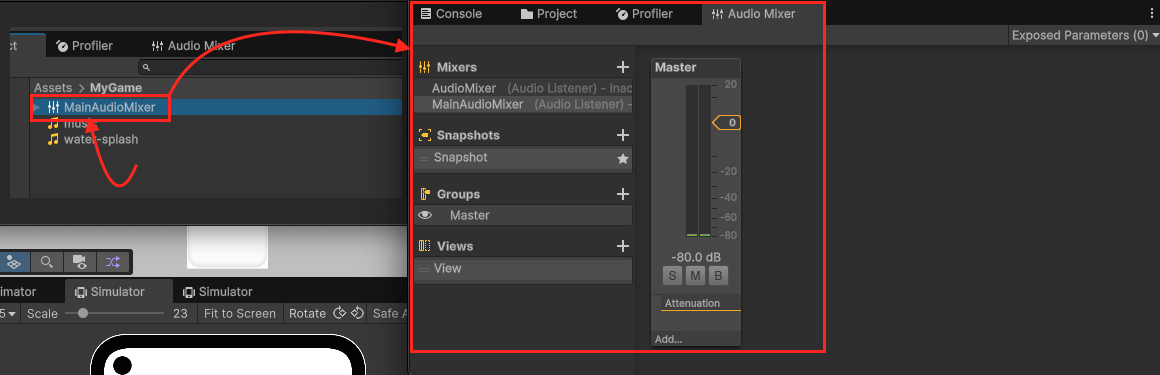Click the Project tab folder icon

click(x=527, y=14)
